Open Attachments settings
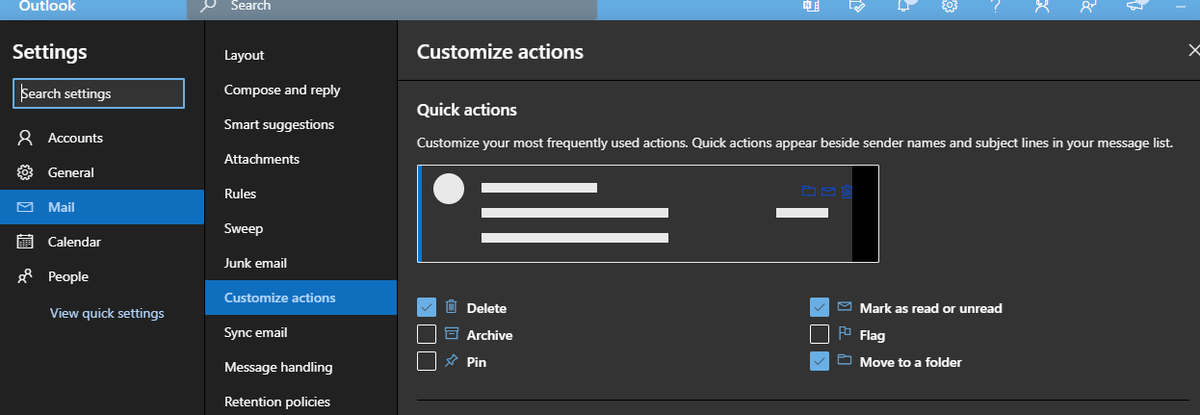 [301, 159]
